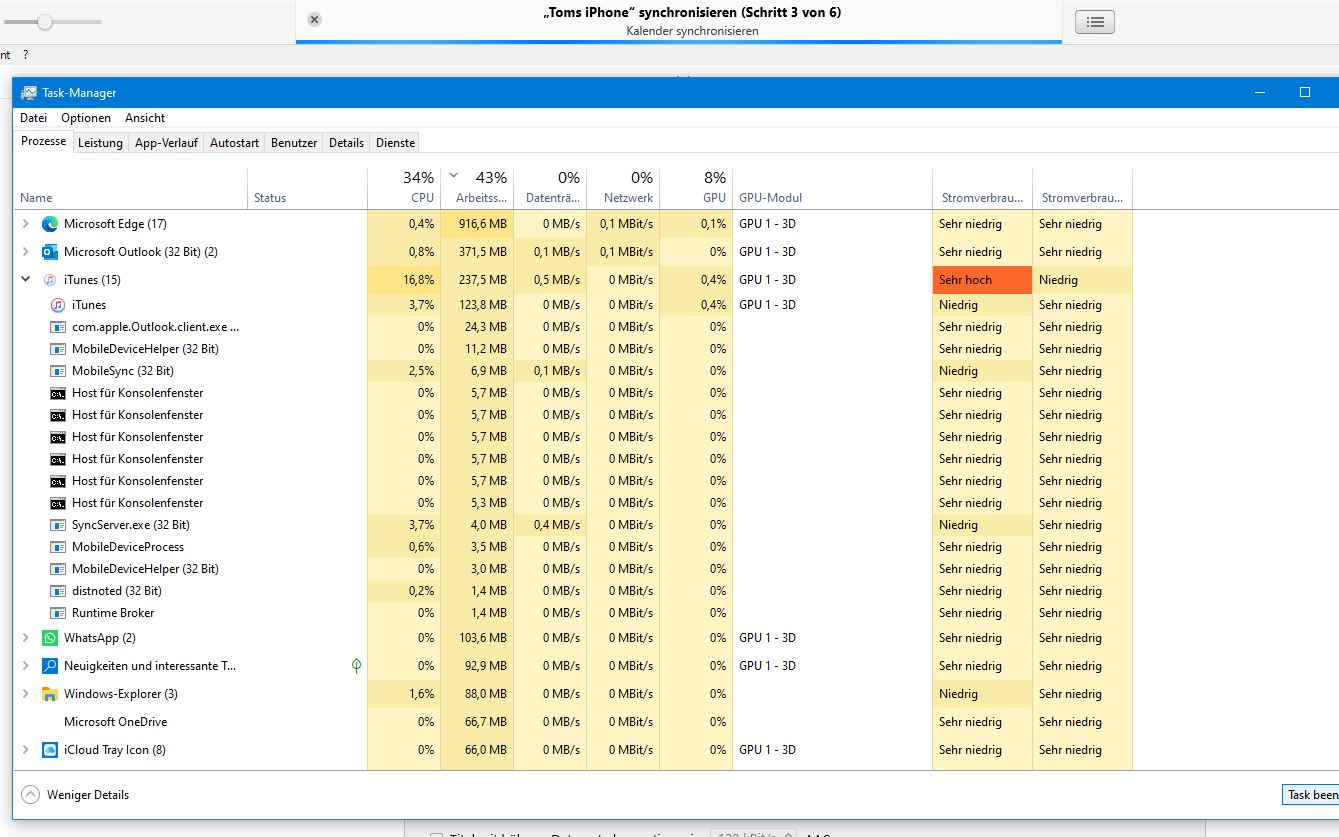Maximize the Task-Manager window
Screen dimensions: 1339x837
click(x=1304, y=92)
